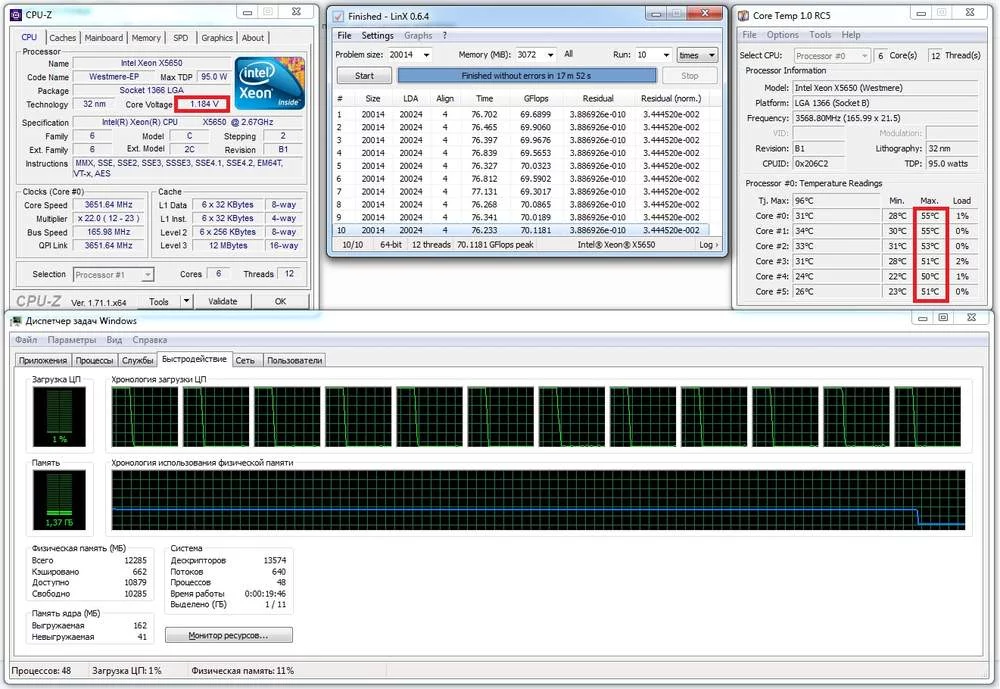
Task: Click the 'Монитор ресурсов...' button
Action: tap(229, 635)
